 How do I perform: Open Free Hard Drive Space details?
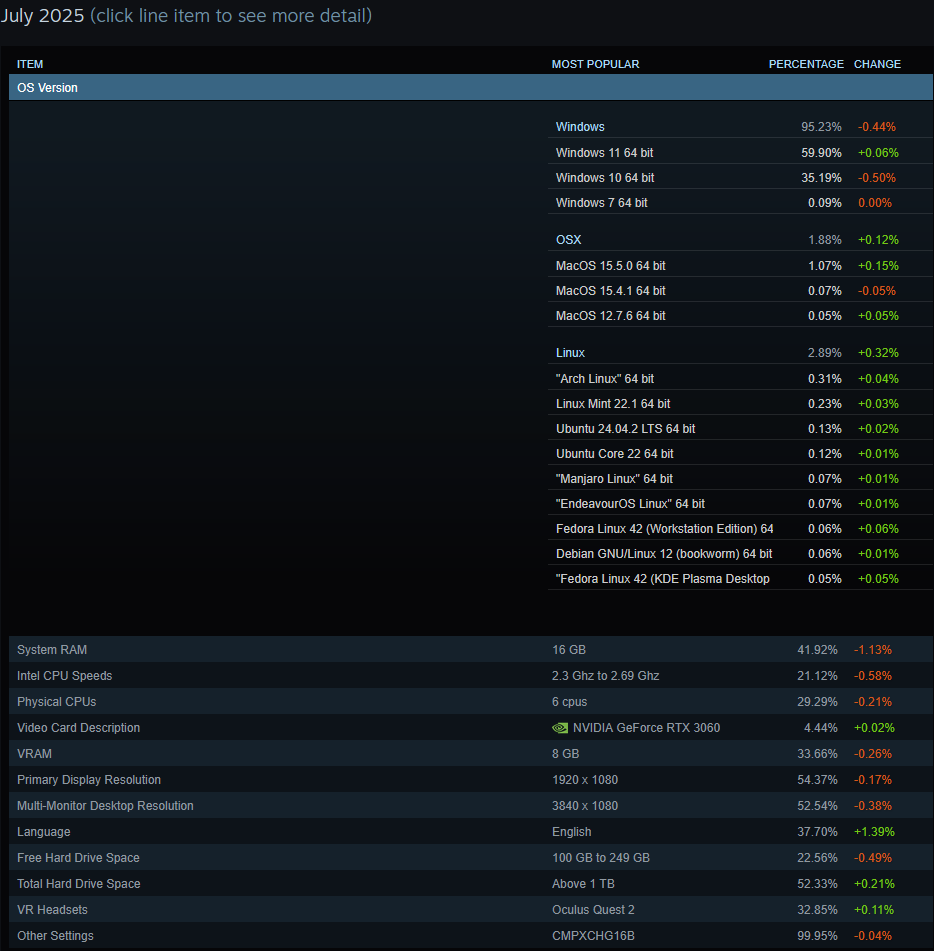pyautogui.click(x=471, y=858)
